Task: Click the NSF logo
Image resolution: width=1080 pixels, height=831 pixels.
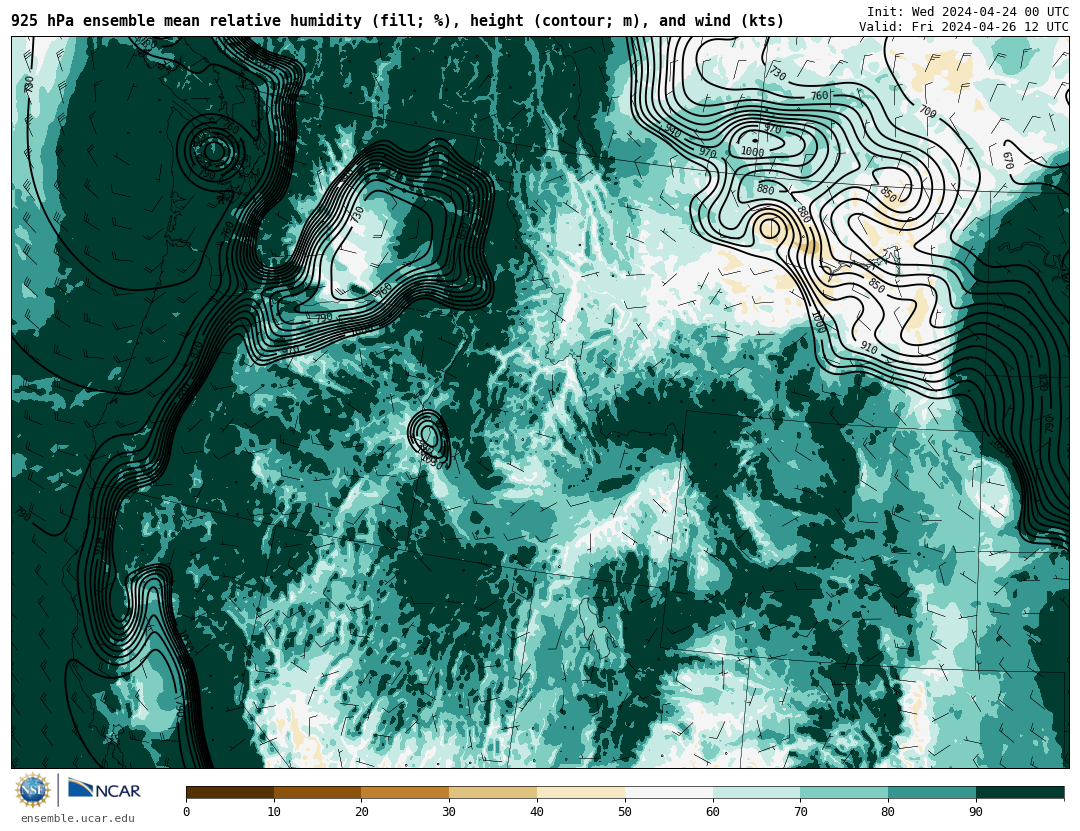Action: pos(32,790)
